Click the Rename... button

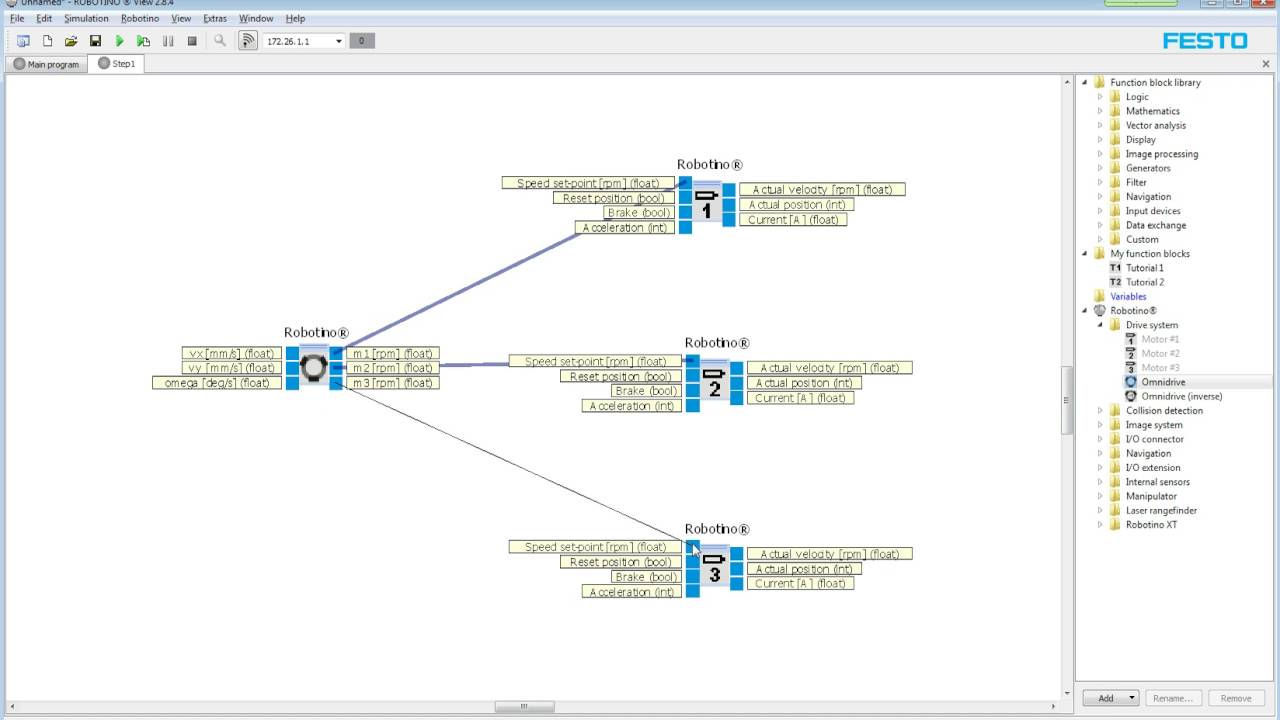(x=1173, y=698)
